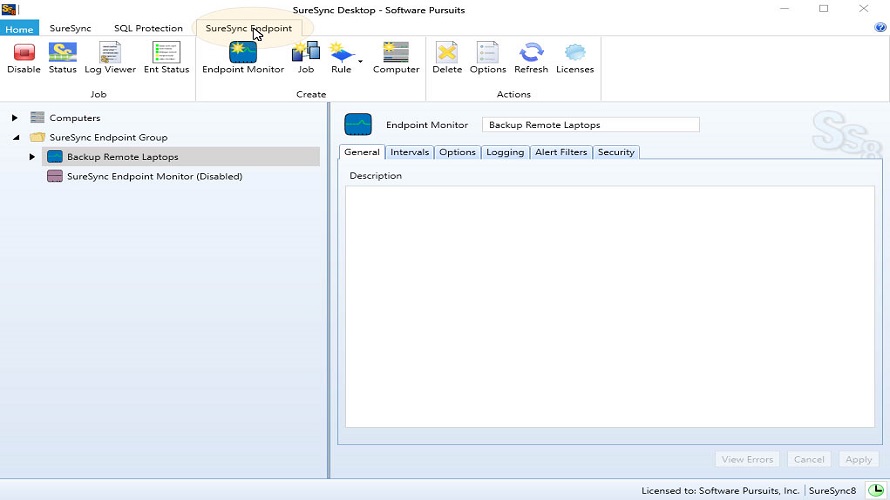Expand the Computers tree node
The image size is (890, 500).
15,118
